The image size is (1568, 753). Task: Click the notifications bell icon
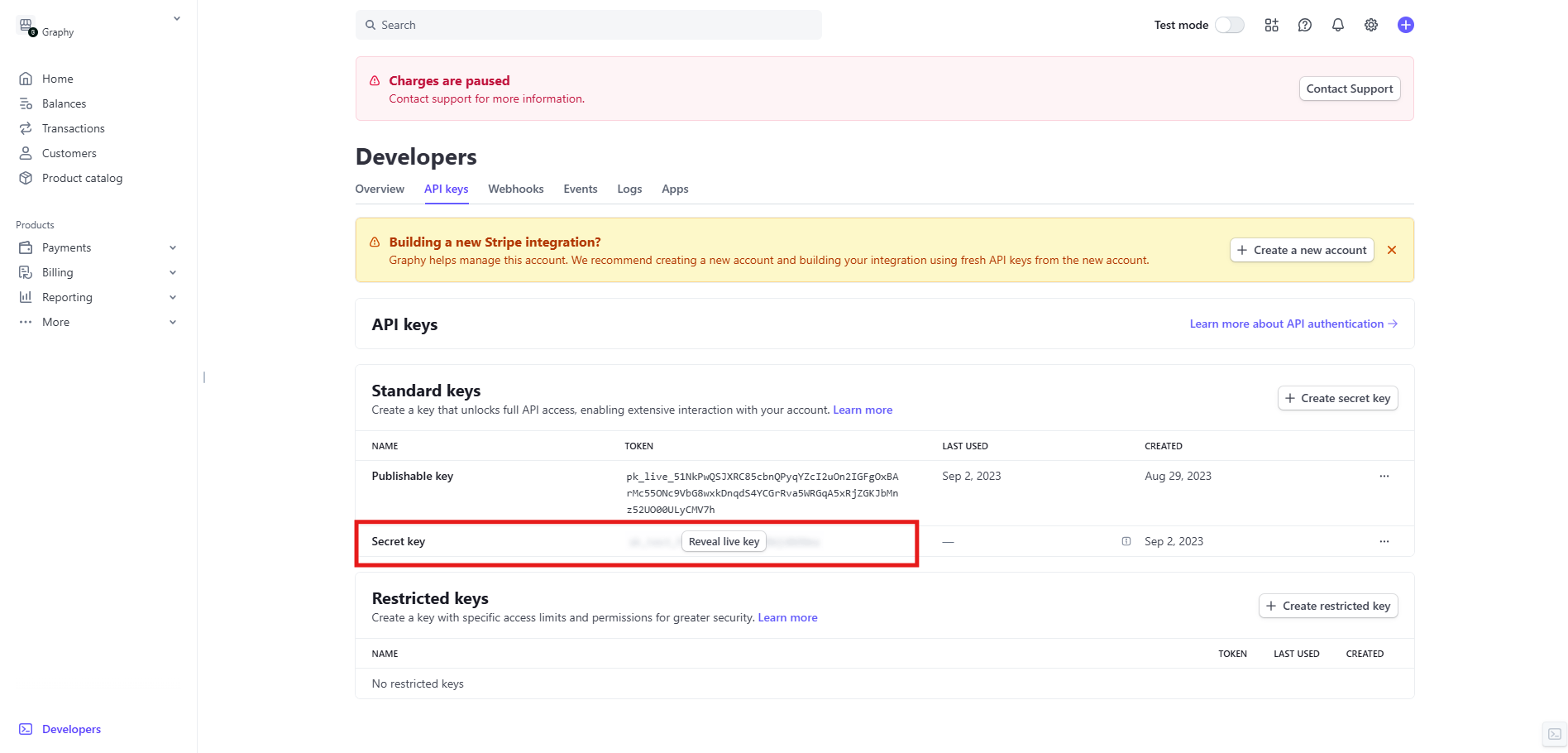(1337, 25)
